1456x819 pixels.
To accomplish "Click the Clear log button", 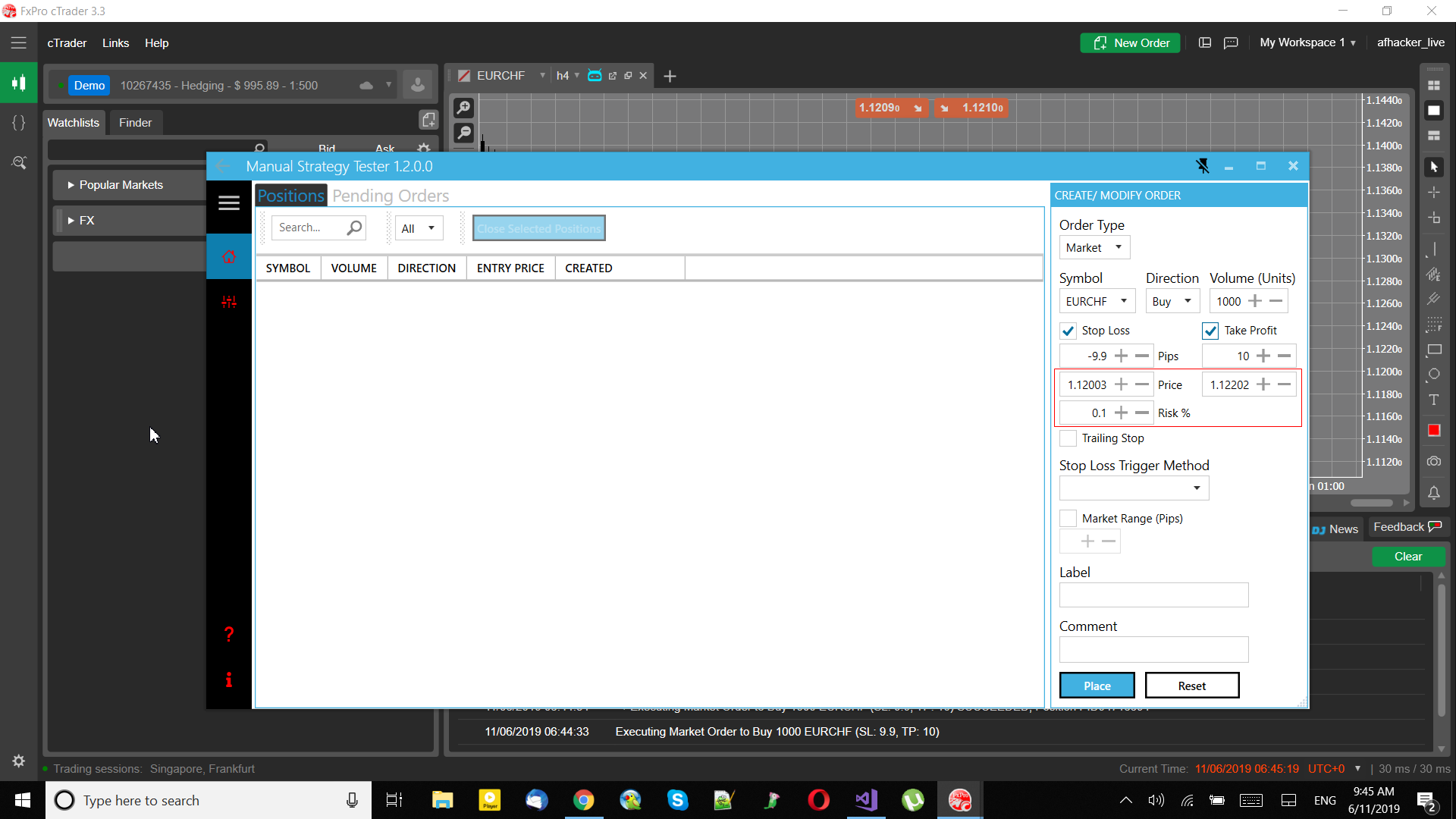I will 1408,557.
